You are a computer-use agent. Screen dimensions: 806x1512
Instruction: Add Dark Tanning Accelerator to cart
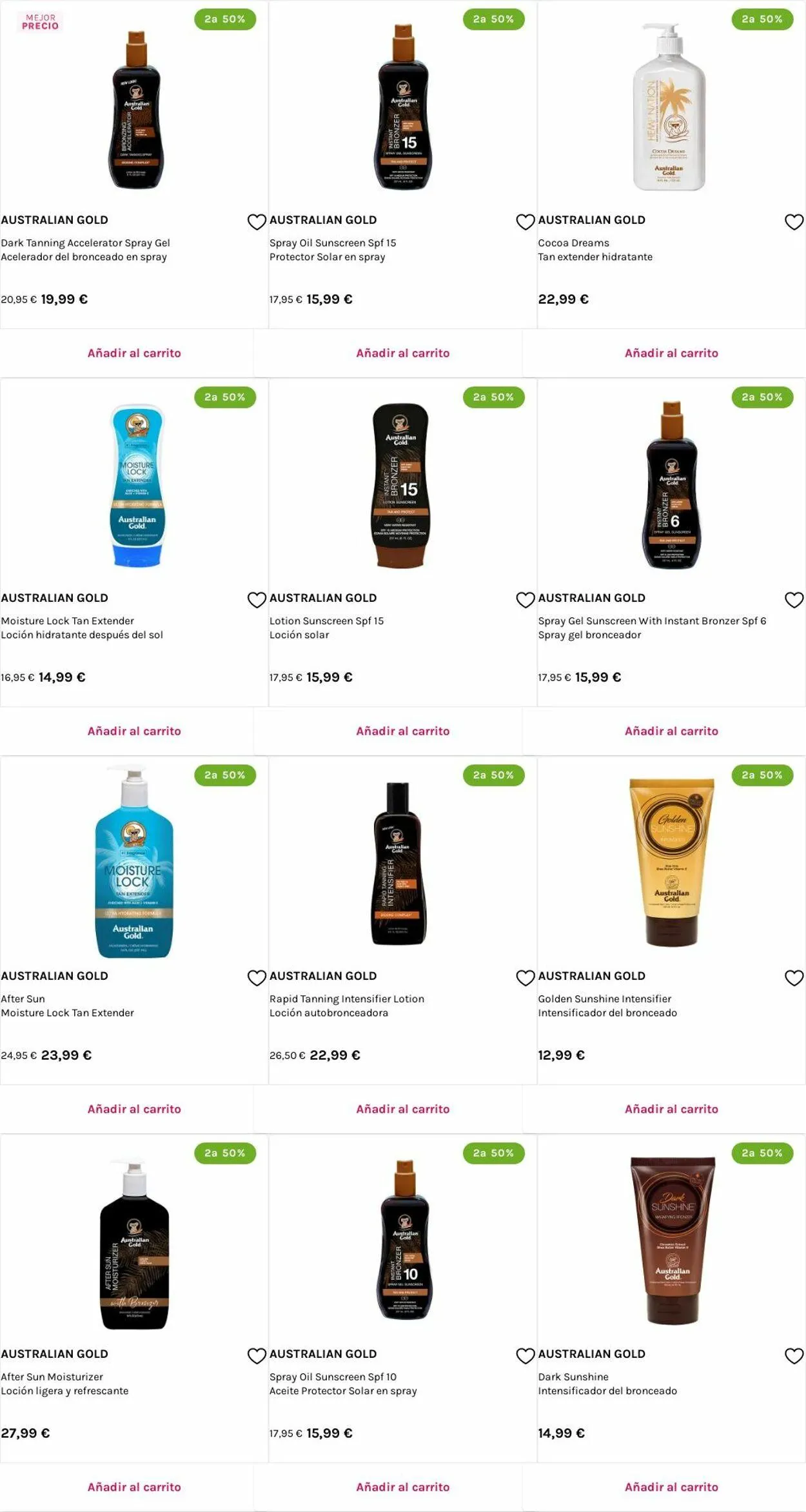coord(134,353)
